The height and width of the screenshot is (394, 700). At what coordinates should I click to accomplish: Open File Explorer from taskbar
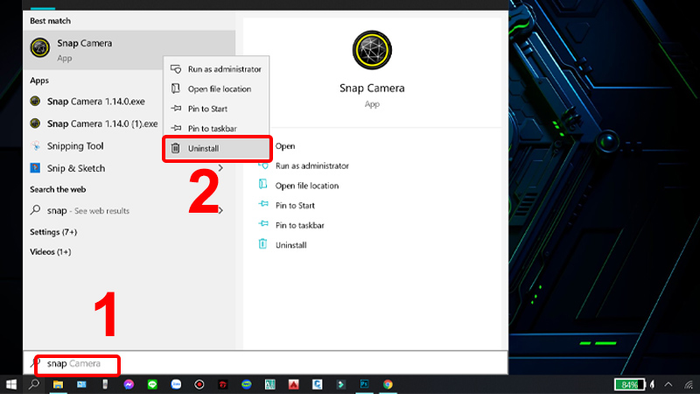tap(58, 384)
